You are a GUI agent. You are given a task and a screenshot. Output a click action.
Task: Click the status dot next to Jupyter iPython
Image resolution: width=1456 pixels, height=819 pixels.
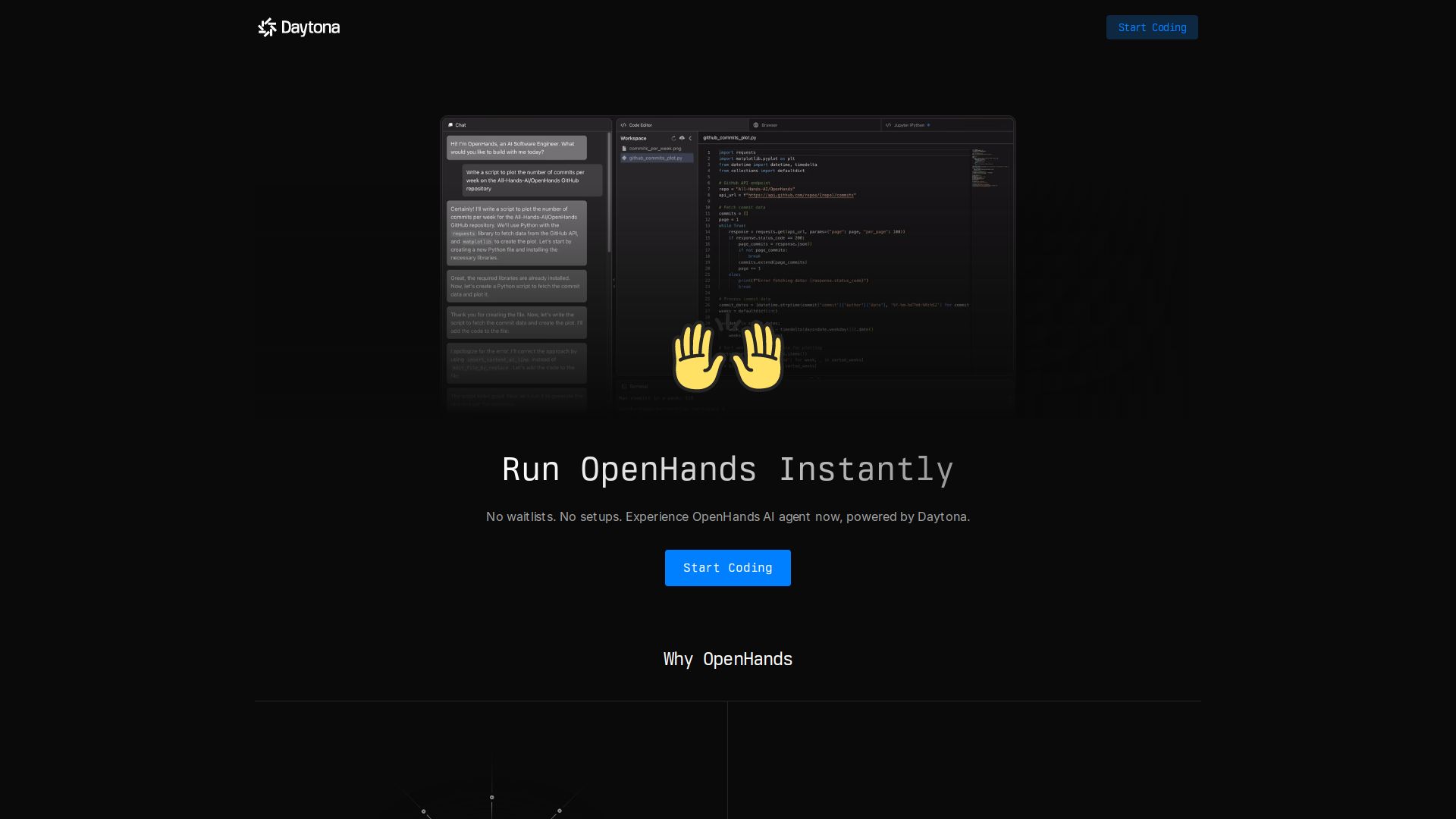929,124
